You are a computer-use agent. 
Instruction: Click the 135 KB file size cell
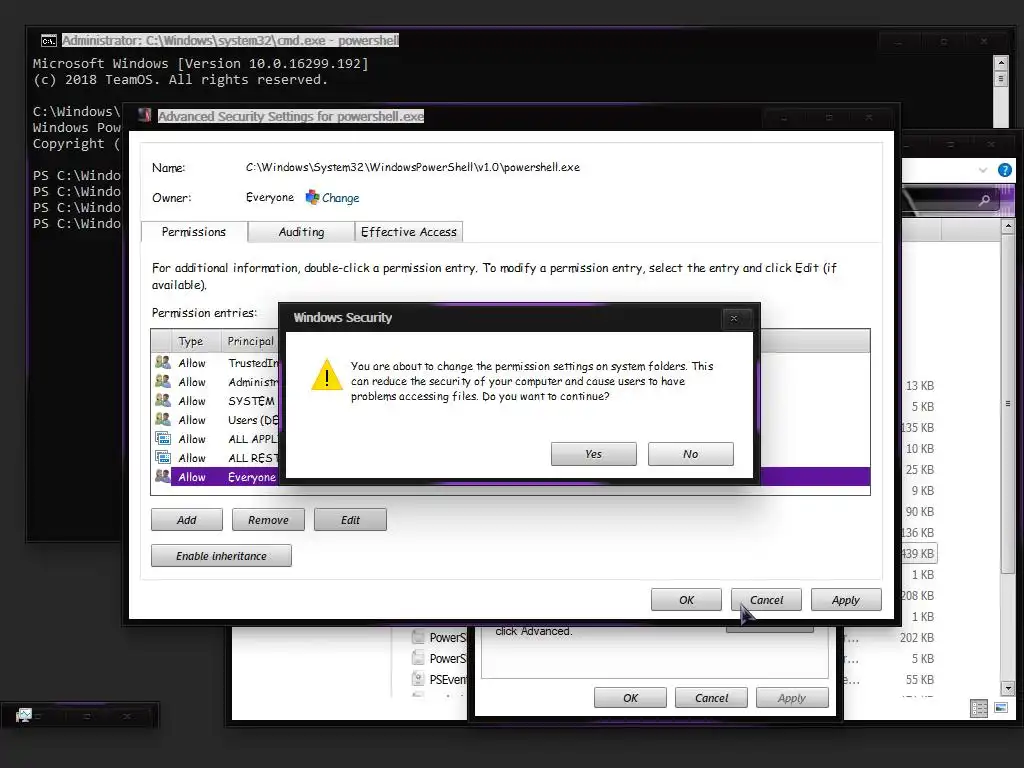point(918,428)
